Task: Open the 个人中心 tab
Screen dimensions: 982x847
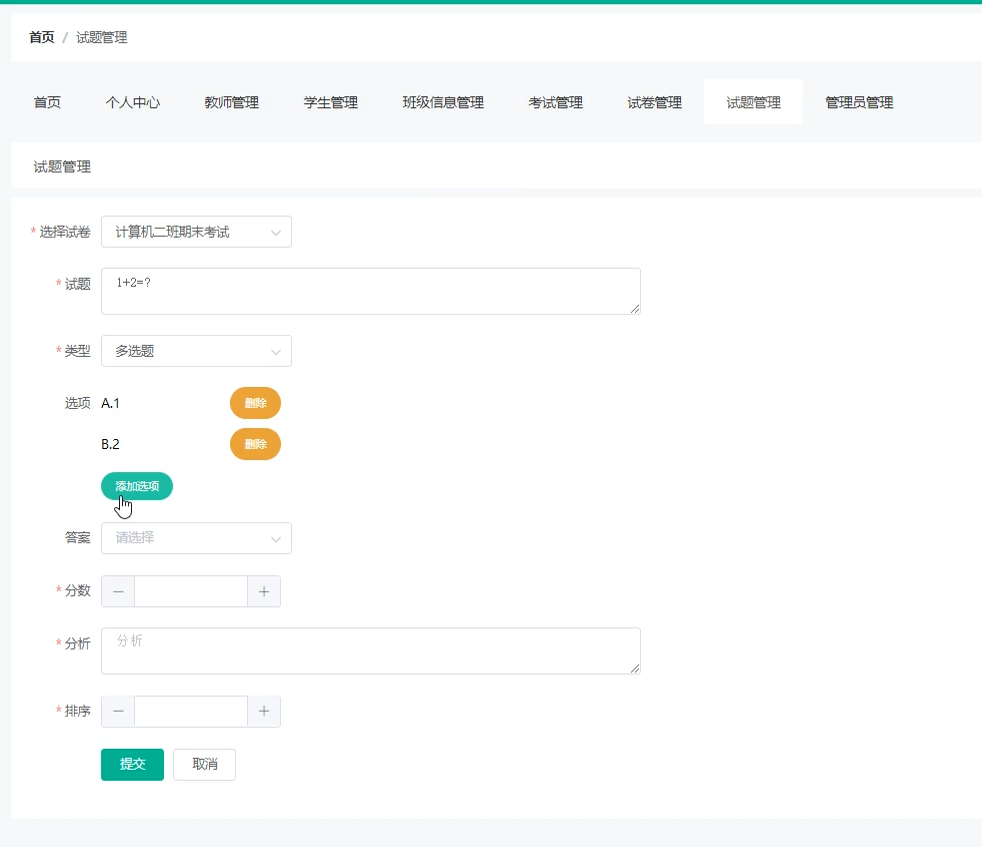Action: click(133, 102)
